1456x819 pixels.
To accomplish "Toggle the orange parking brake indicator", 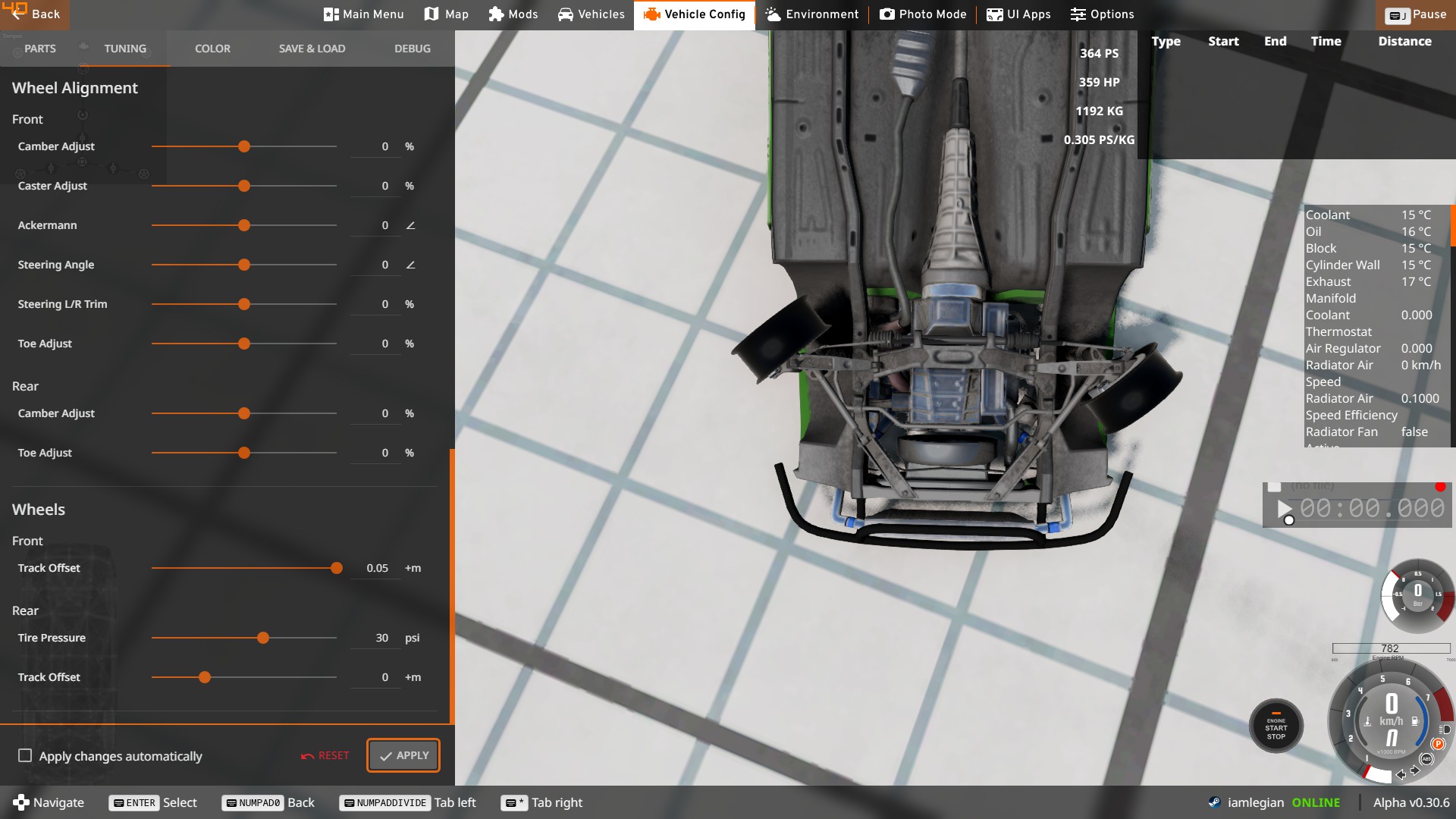I will [x=1437, y=744].
